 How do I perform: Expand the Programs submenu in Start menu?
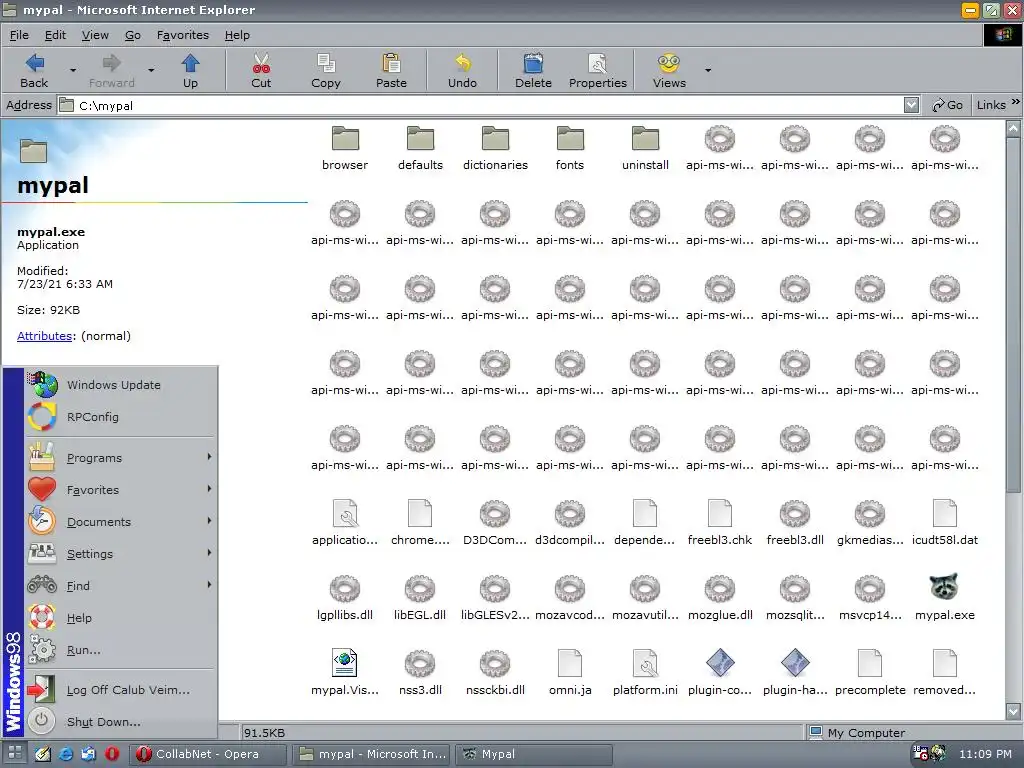pyautogui.click(x=120, y=457)
